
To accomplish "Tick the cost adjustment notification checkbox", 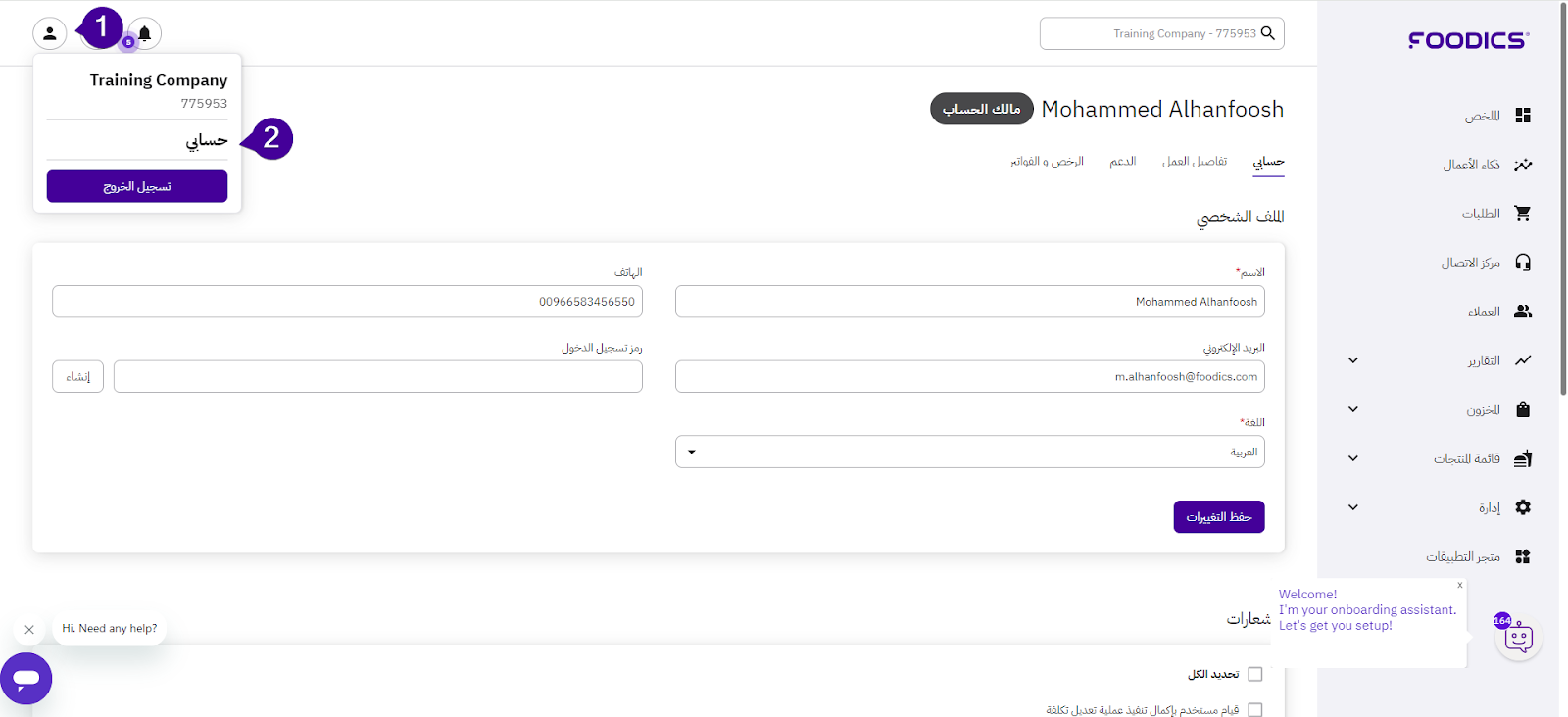I will click(1255, 710).
